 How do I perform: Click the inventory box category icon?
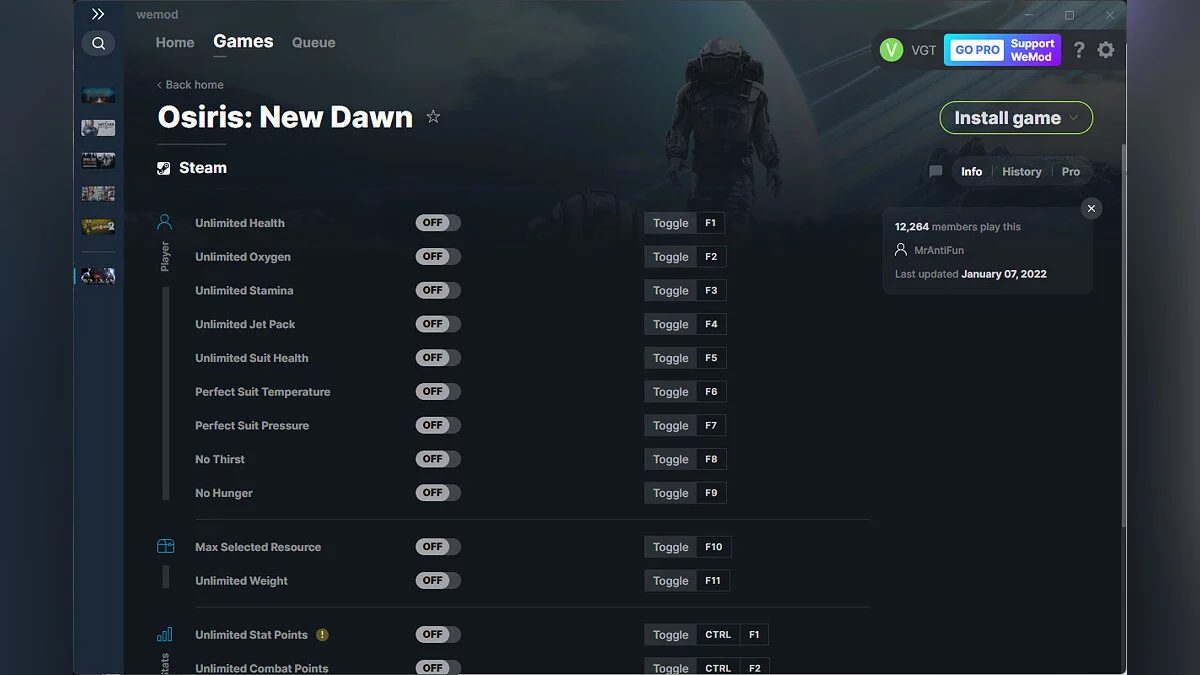pyautogui.click(x=165, y=546)
